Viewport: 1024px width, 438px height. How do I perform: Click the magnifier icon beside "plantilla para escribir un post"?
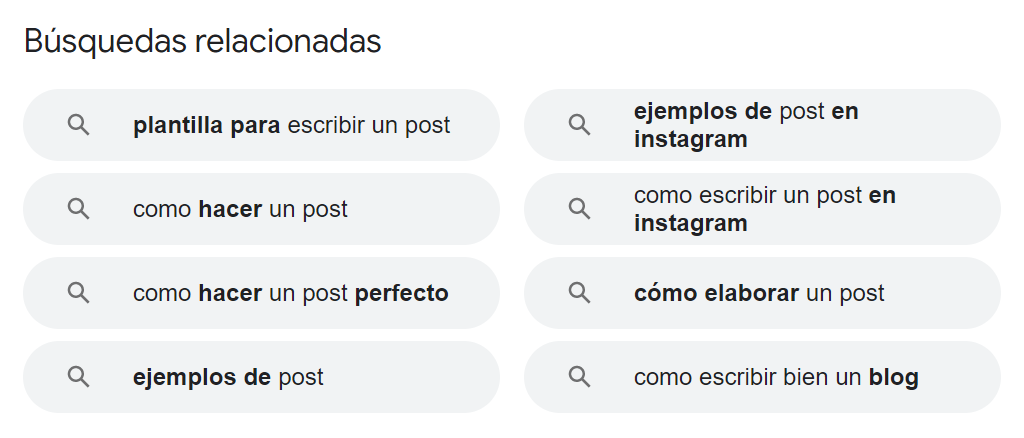pos(78,125)
